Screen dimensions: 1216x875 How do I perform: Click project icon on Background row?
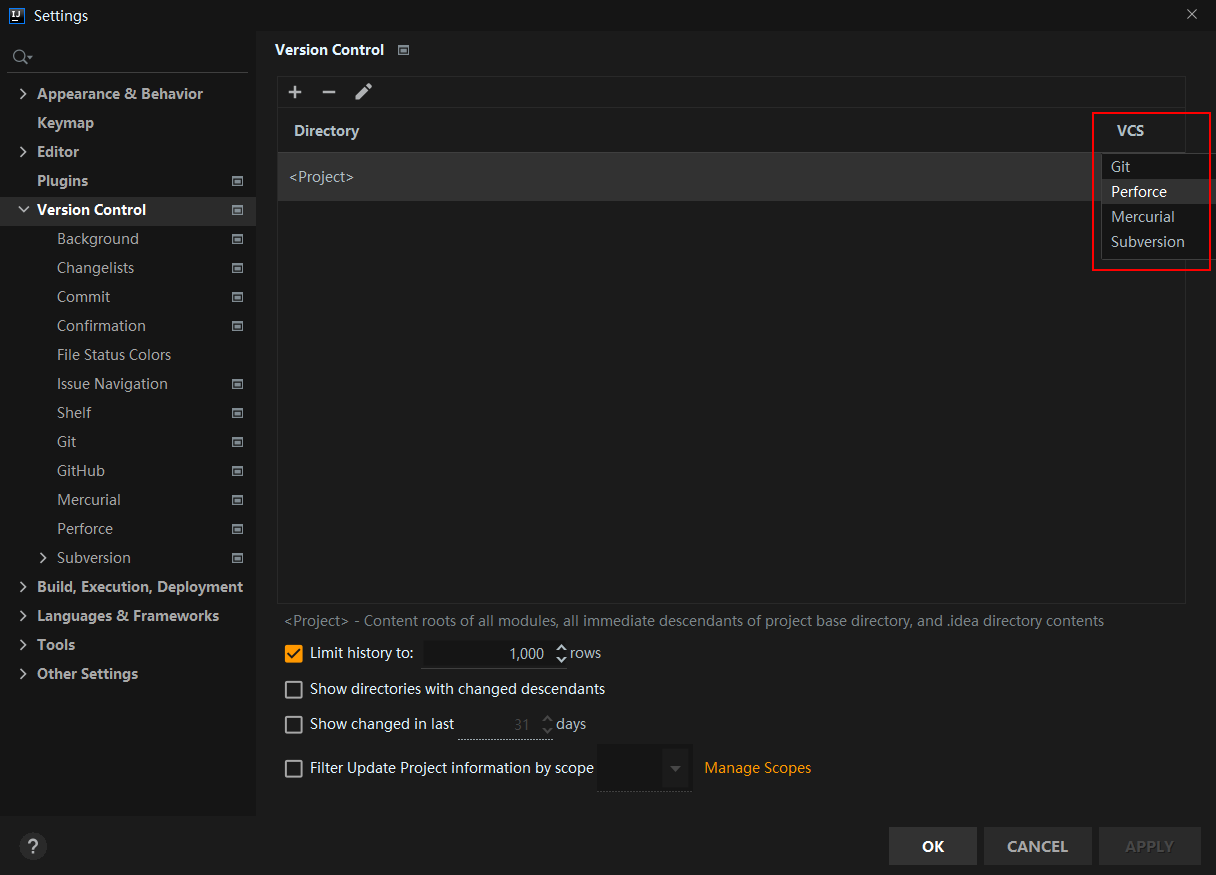tap(238, 239)
